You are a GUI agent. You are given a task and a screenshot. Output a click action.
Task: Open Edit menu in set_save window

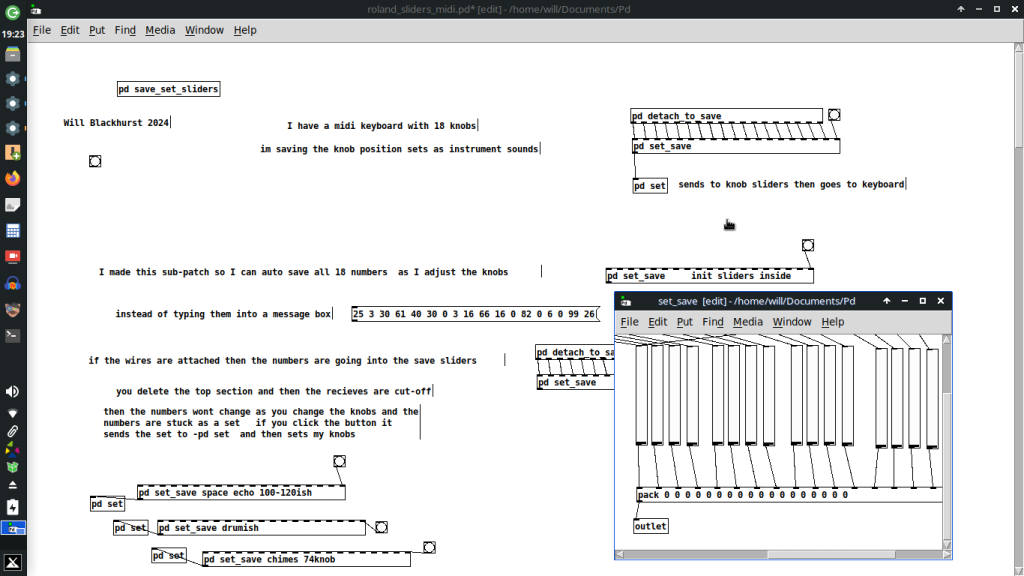pyautogui.click(x=658, y=322)
